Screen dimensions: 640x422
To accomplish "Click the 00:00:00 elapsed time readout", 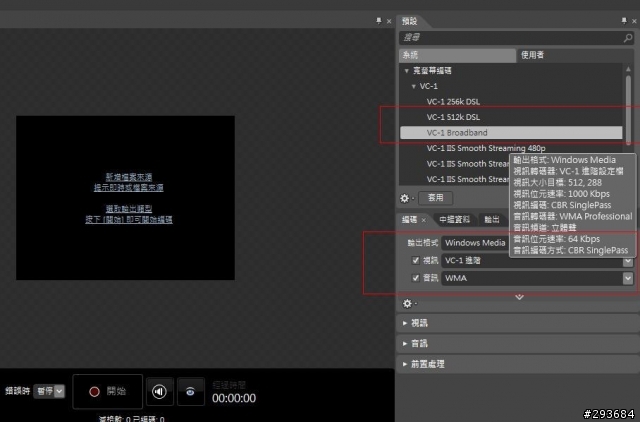I will pos(234,398).
